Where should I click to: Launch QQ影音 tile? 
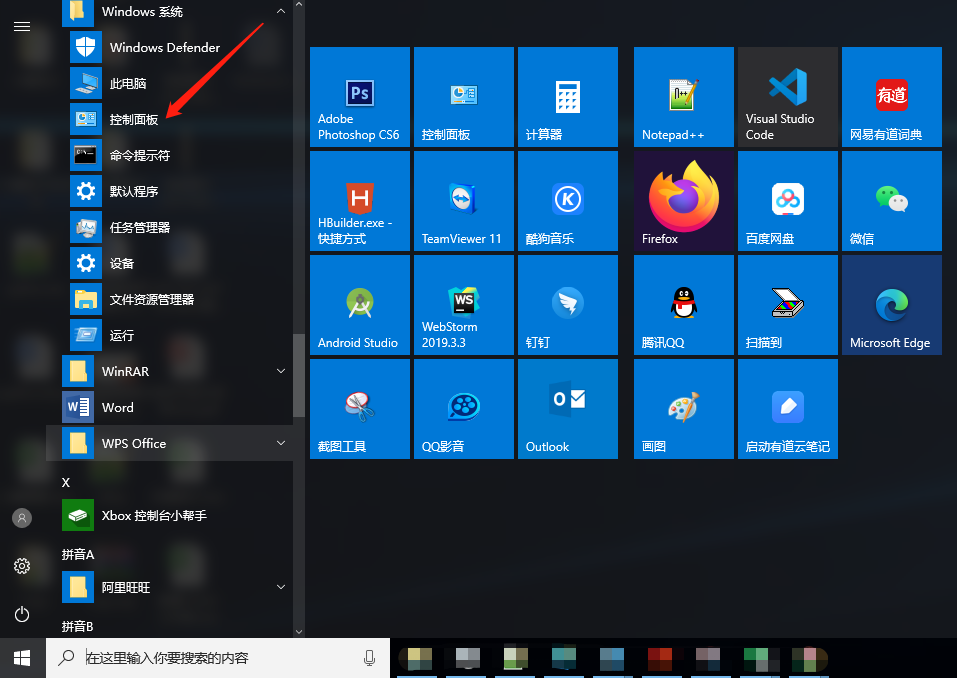click(x=464, y=409)
